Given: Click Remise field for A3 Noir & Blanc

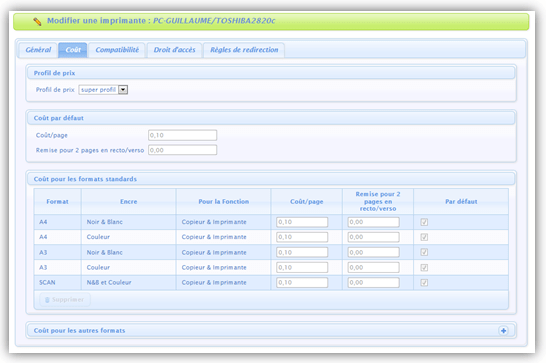Looking at the screenshot, I should pos(373,252).
